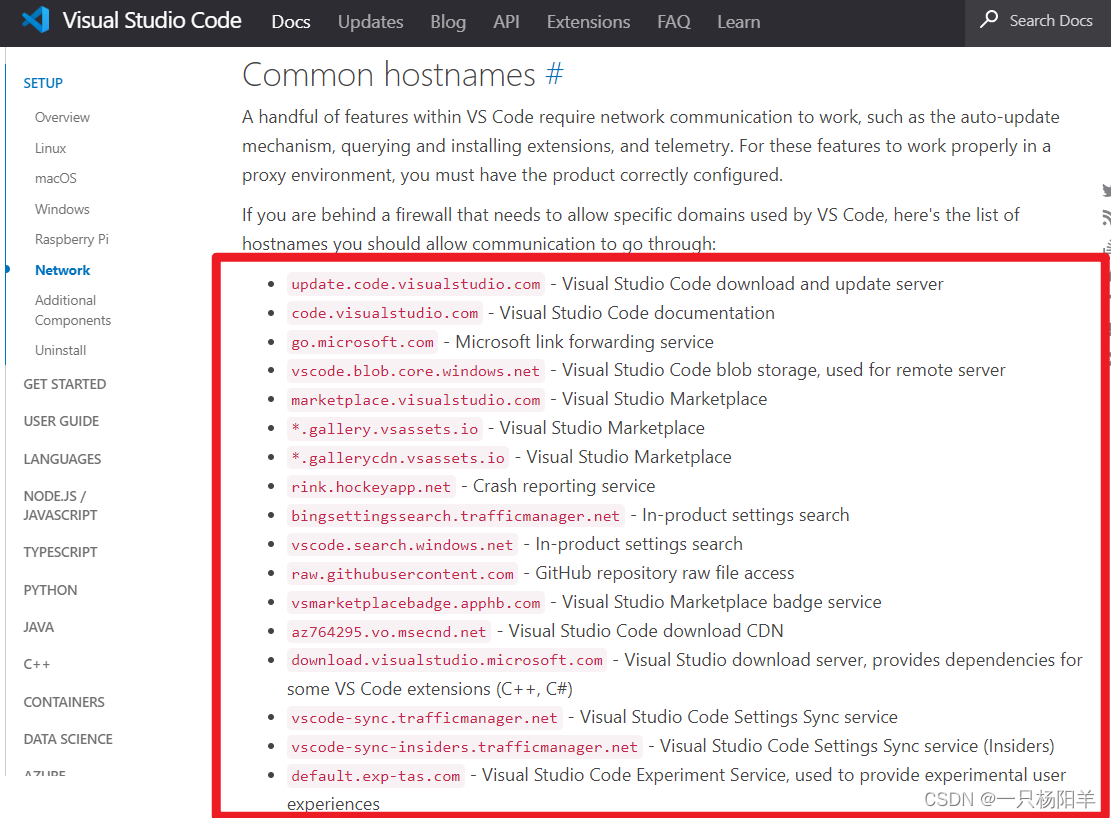The width and height of the screenshot is (1111, 818).
Task: Open the Docs menu item
Action: (x=291, y=22)
